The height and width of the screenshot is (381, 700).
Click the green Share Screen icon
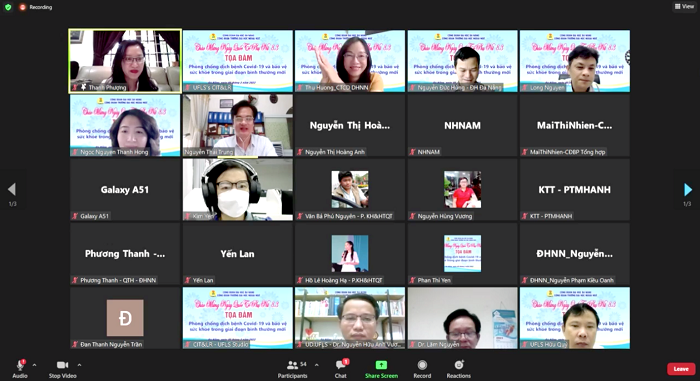(x=381, y=365)
